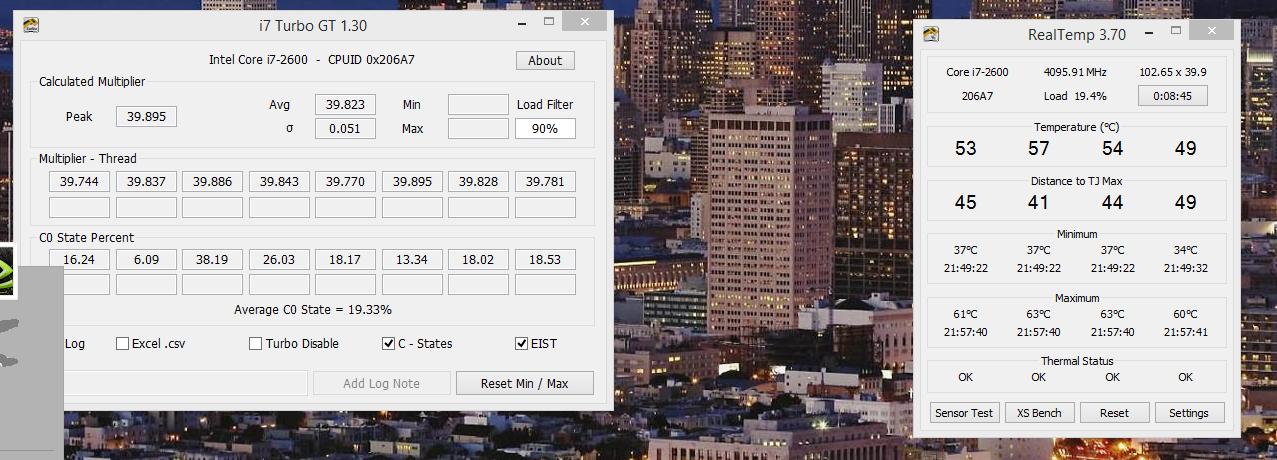Viewport: 1277px width, 460px height.
Task: Click the 102.65 x 39.9 reading
Action: [1172, 72]
